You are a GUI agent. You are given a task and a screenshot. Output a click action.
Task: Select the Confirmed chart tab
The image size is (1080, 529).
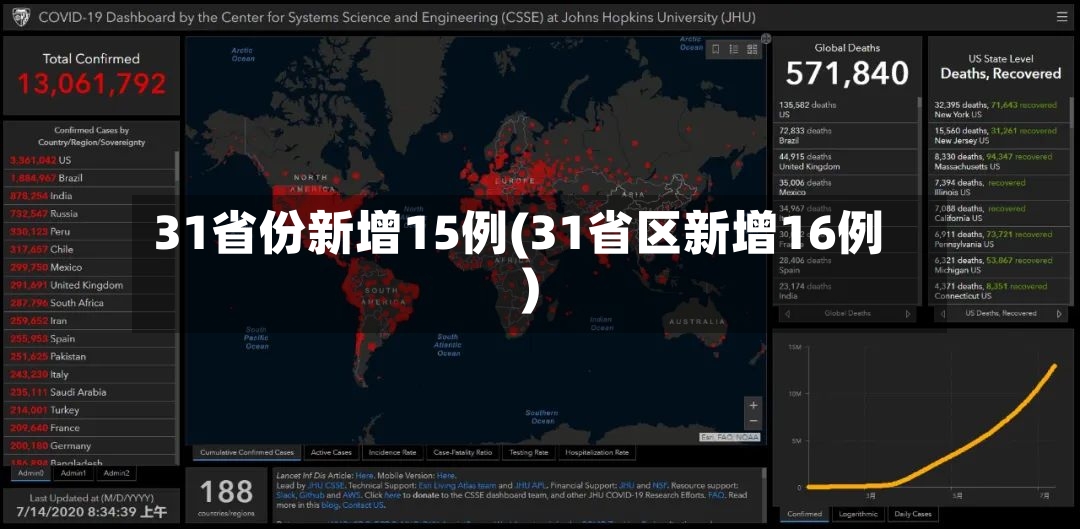(x=804, y=514)
